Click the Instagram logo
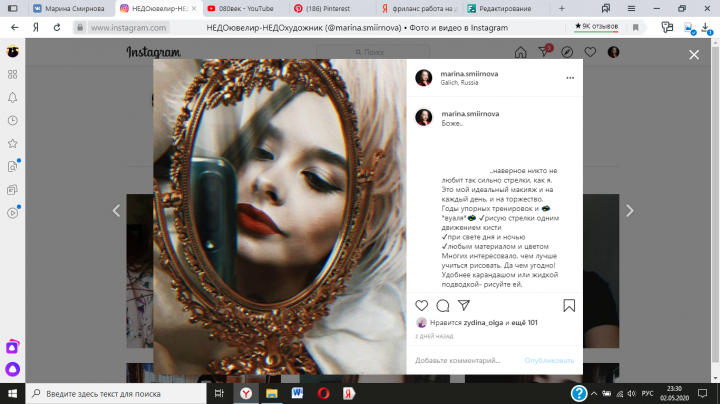Viewport: 720px width, 404px height. tap(153, 52)
